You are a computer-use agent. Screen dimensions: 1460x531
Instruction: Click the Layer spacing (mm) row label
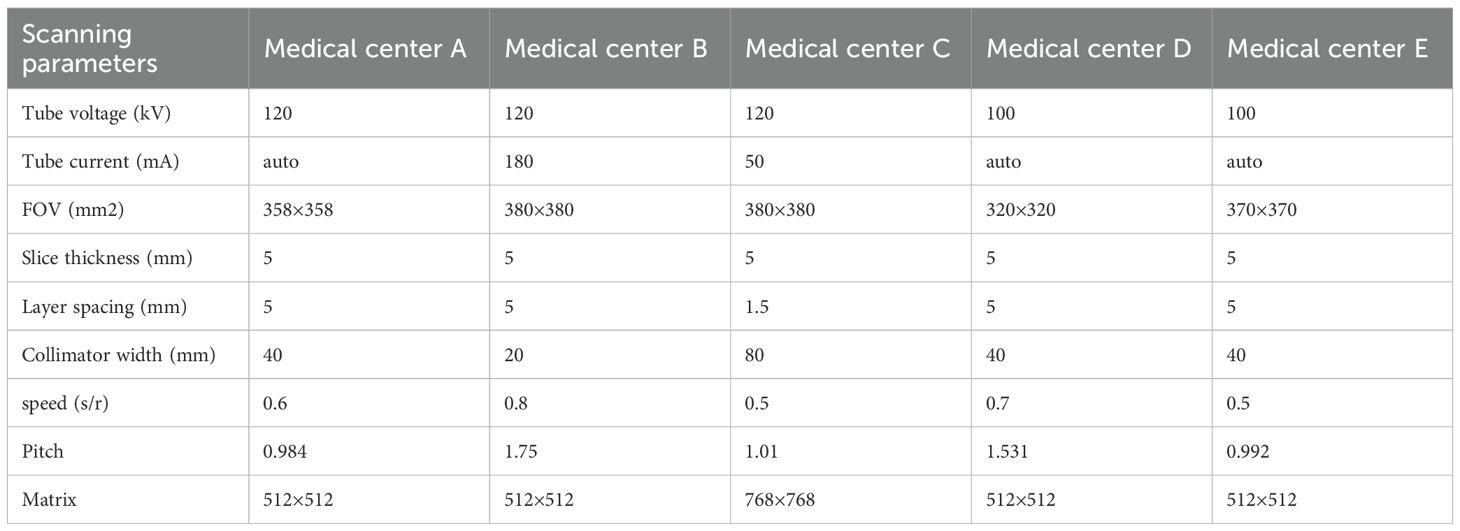point(103,305)
